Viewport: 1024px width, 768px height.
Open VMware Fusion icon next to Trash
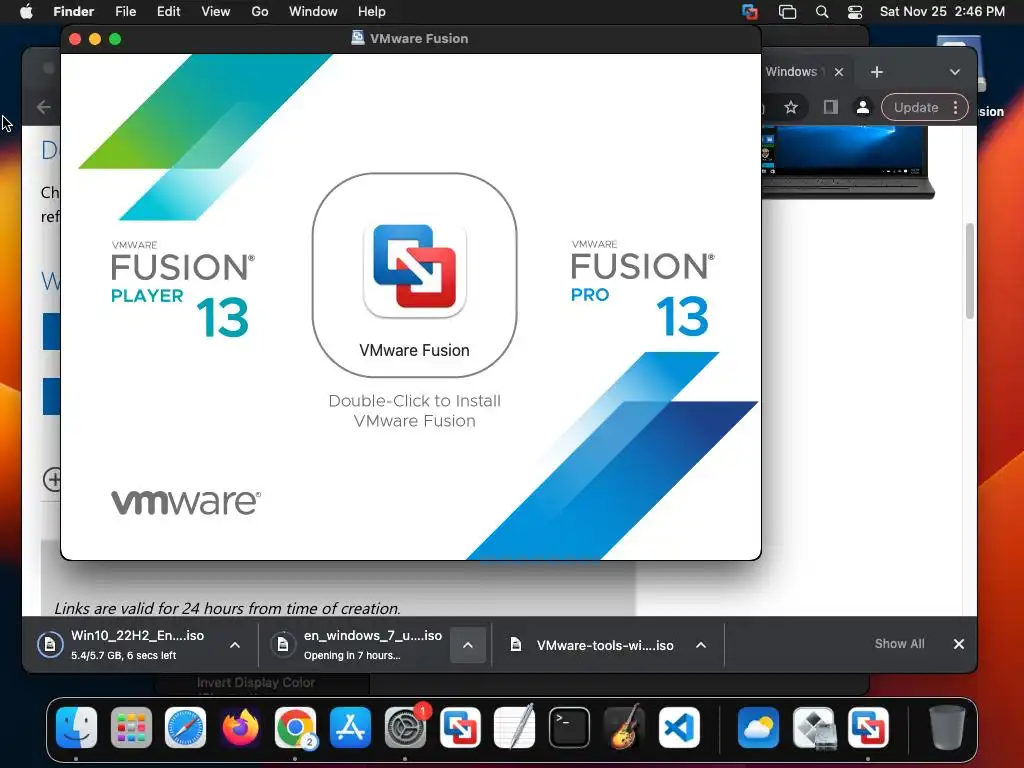869,727
